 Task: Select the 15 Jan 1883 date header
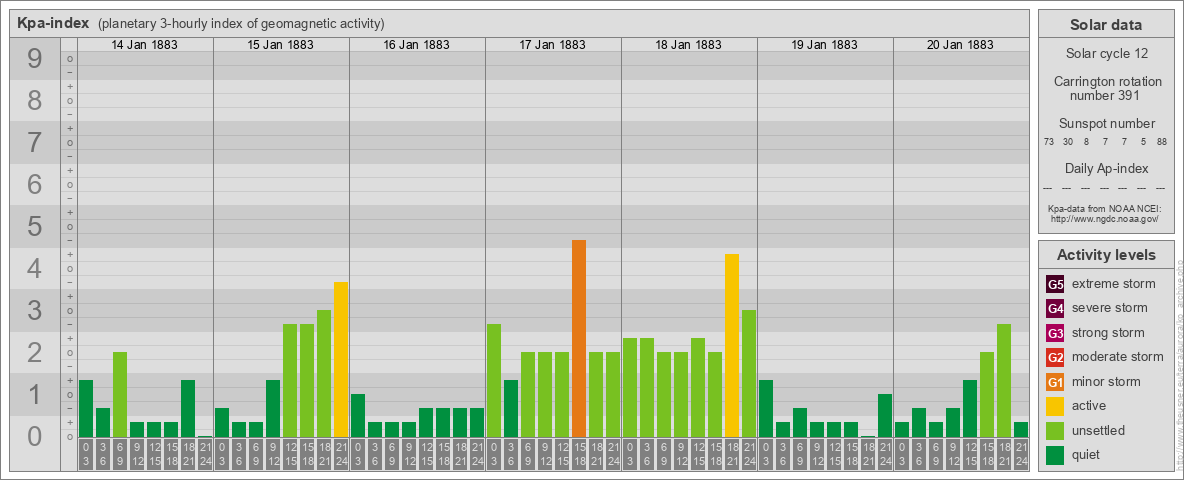click(x=281, y=45)
